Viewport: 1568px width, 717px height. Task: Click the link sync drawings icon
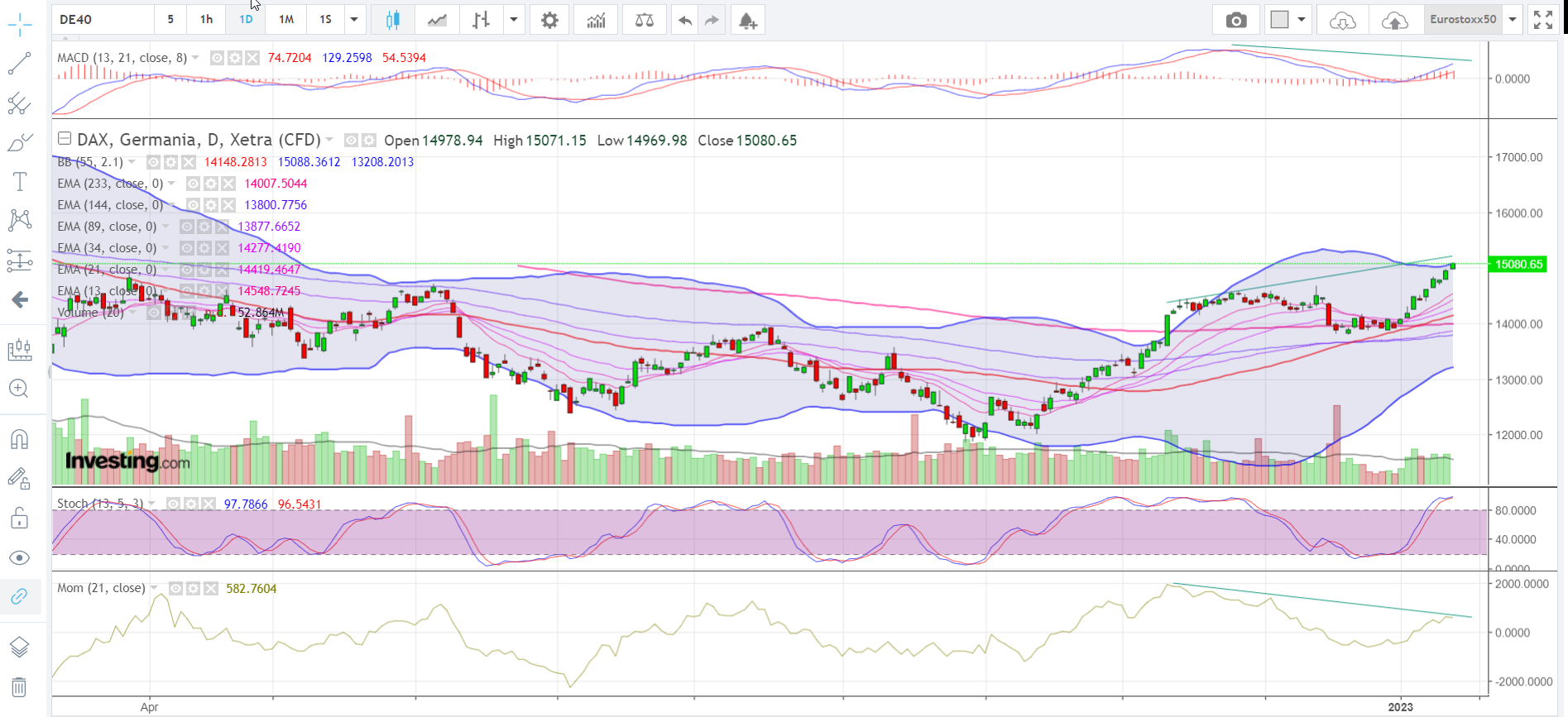[x=19, y=596]
